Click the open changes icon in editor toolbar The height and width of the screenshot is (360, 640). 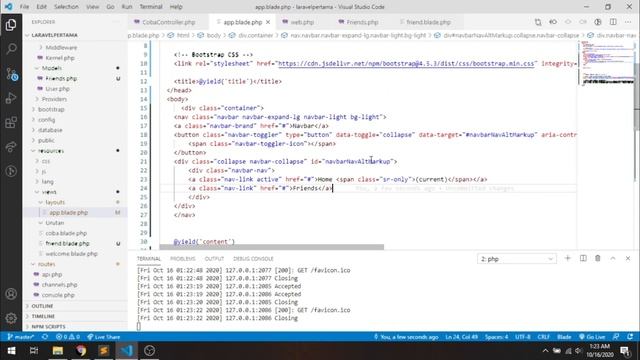(x=538, y=22)
